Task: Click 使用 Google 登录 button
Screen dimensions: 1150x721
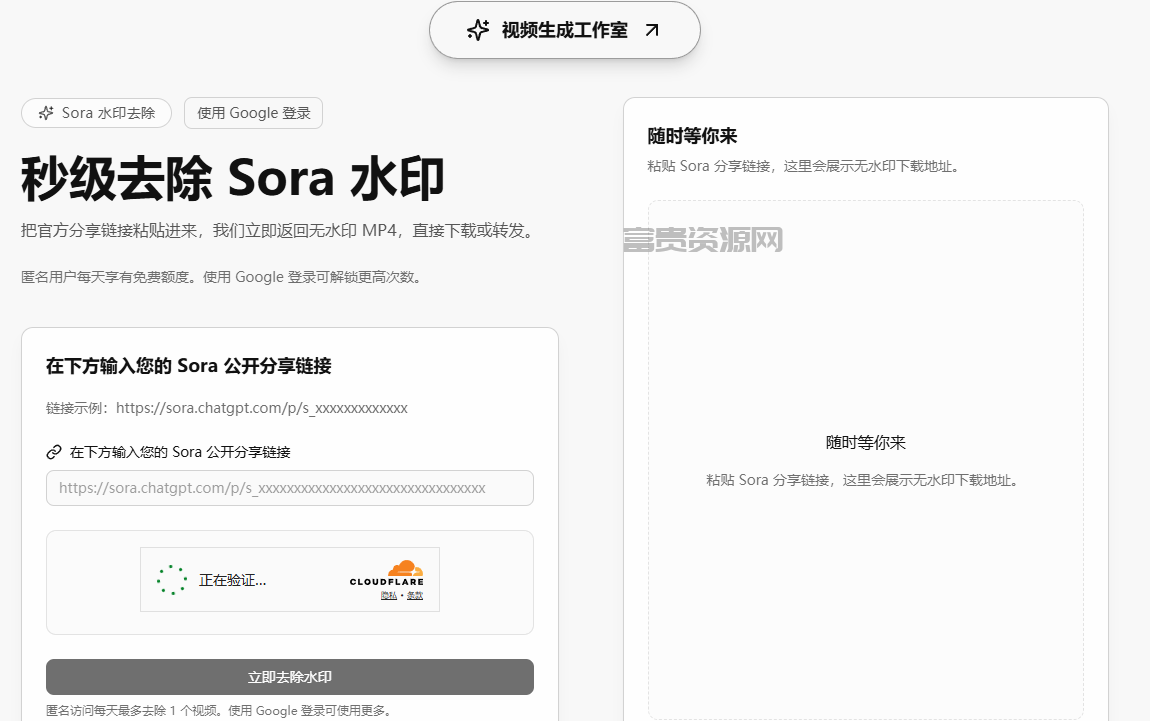Action: [254, 113]
